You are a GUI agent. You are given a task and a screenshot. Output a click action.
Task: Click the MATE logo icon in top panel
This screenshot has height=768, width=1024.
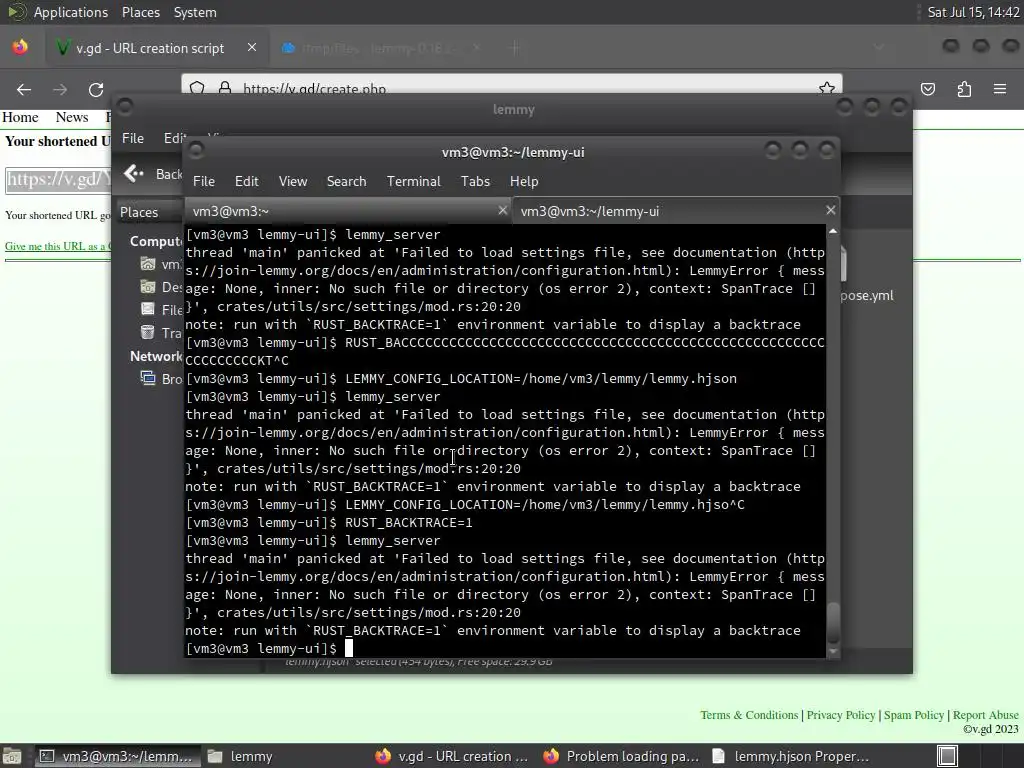[x=16, y=12]
